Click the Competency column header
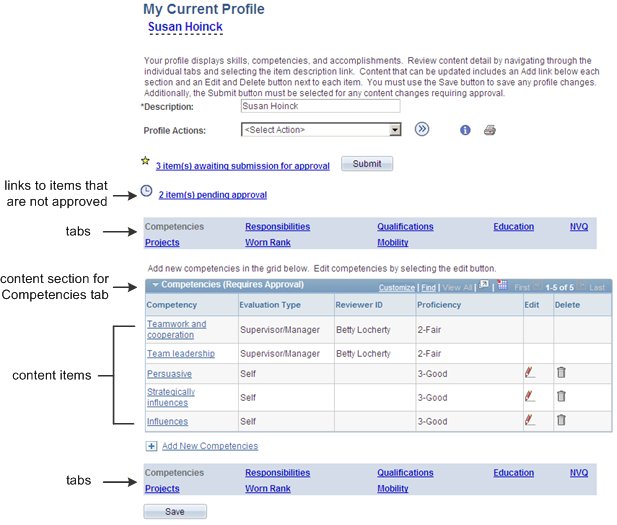The image size is (617, 525). (172, 305)
